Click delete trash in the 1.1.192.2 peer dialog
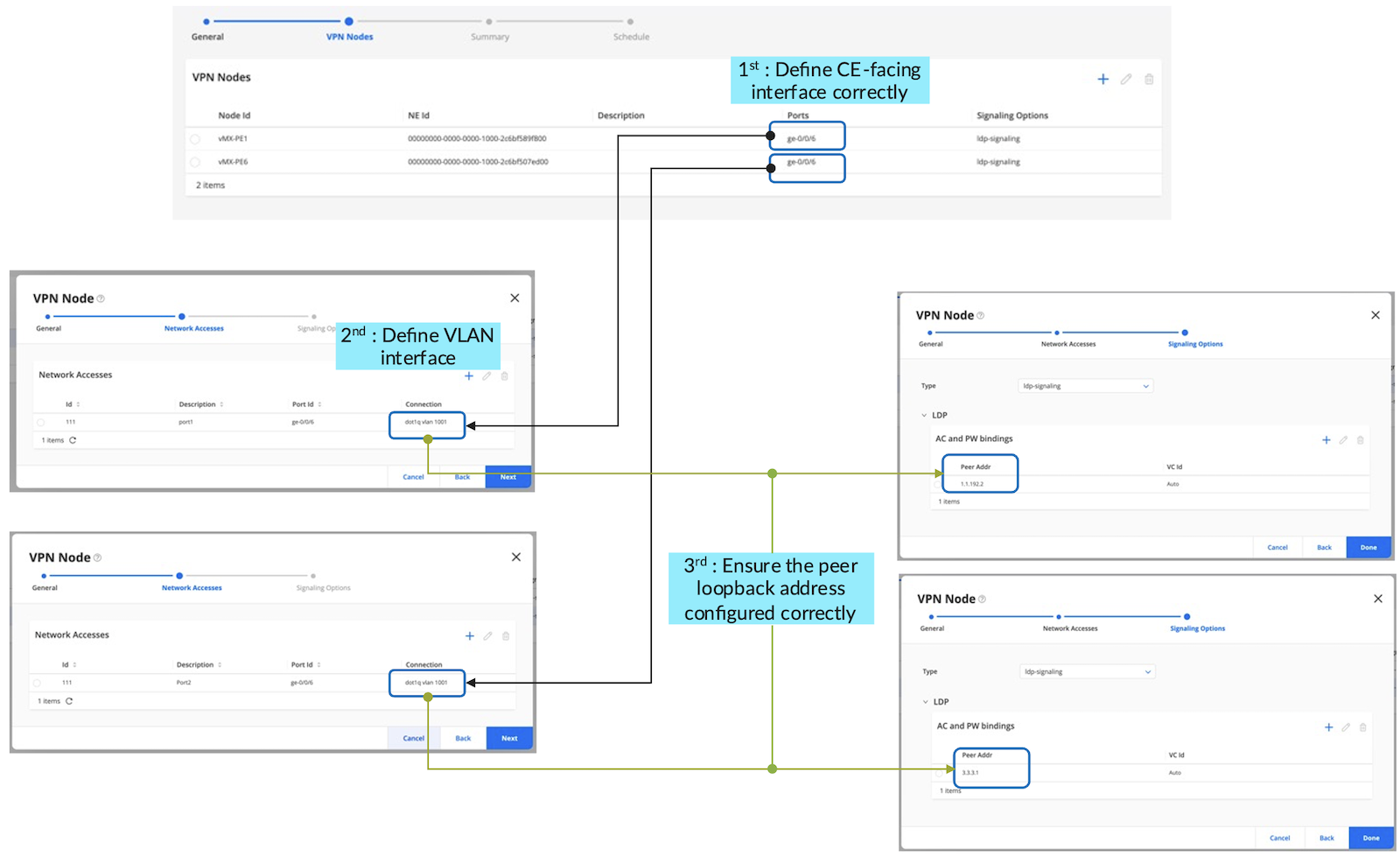This screenshot has height=856, width=1400. pos(1360,440)
